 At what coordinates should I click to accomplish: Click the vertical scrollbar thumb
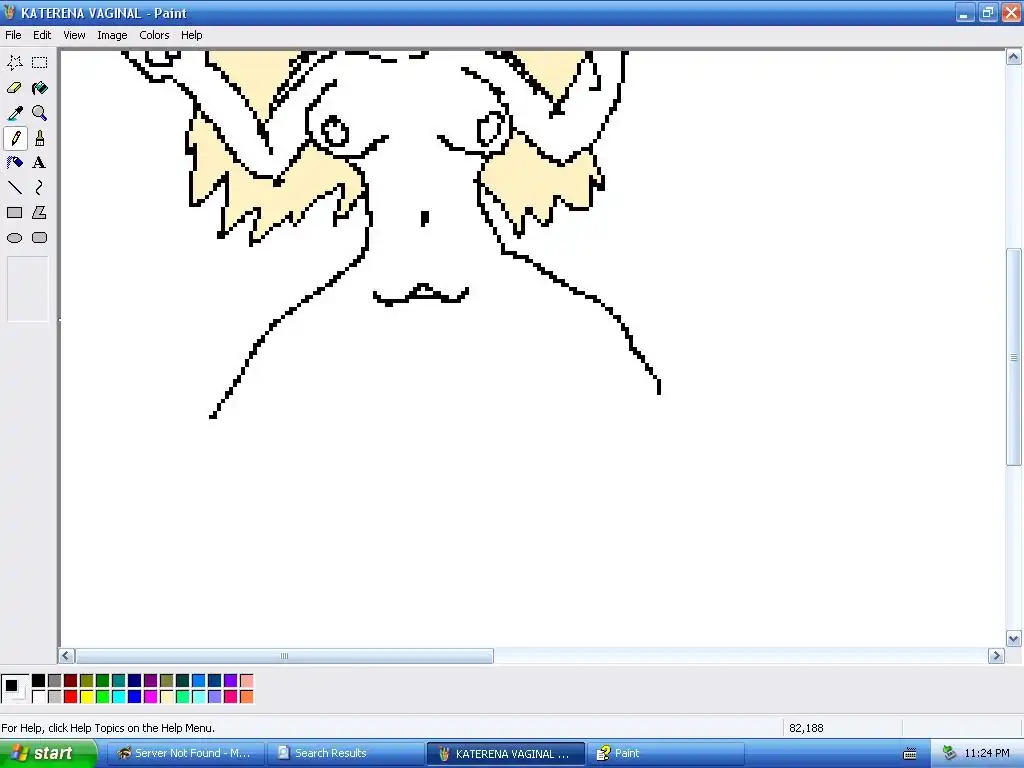[x=1014, y=357]
